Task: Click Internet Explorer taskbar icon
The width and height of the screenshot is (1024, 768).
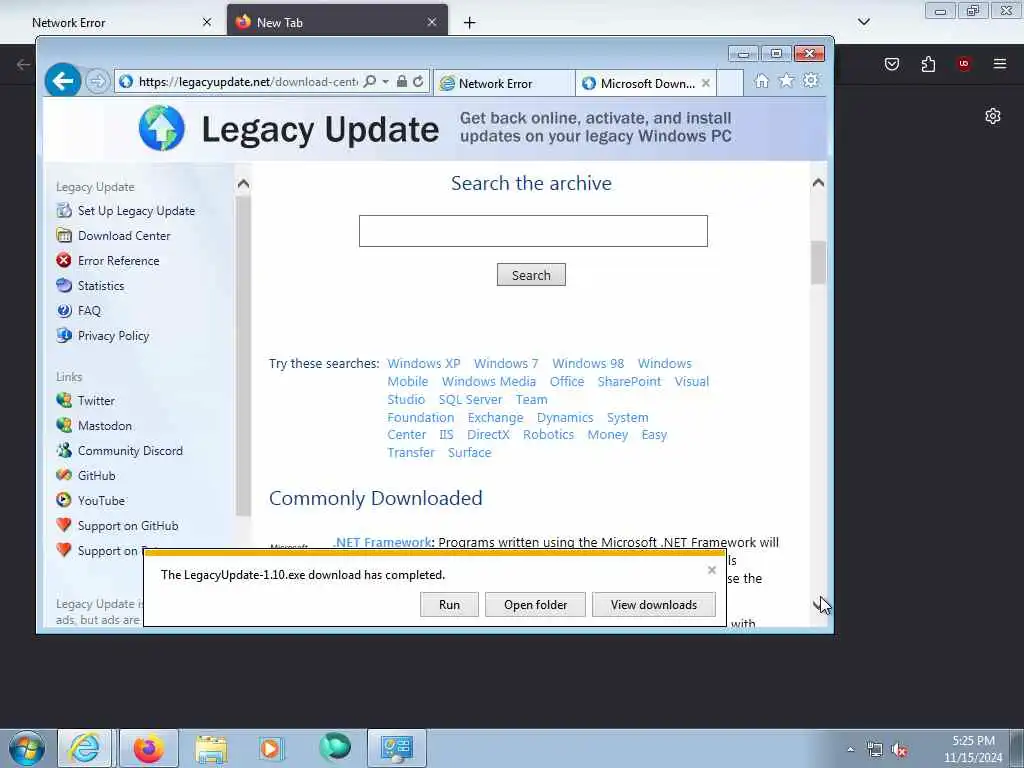Action: (85, 748)
